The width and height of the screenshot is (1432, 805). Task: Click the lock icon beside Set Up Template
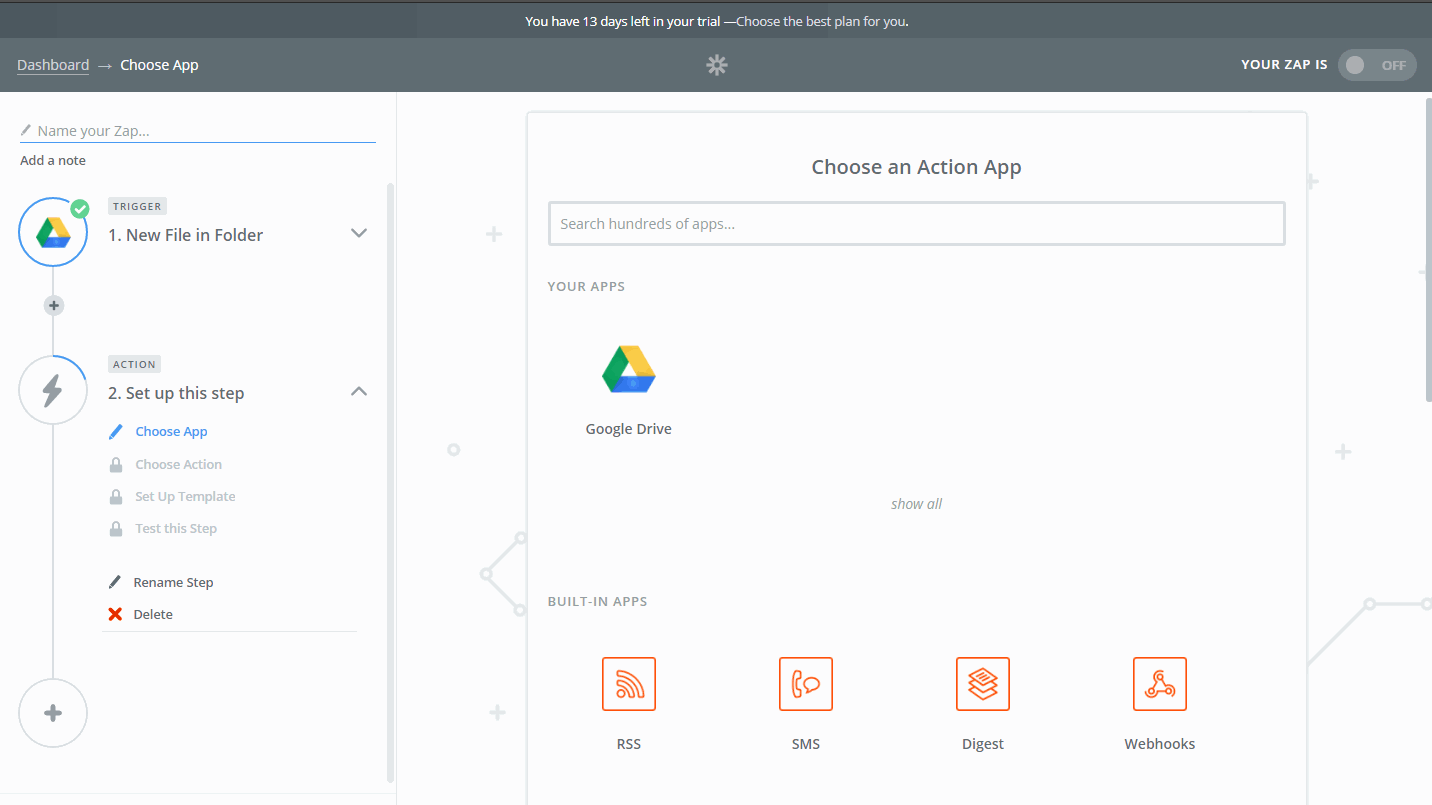[116, 496]
